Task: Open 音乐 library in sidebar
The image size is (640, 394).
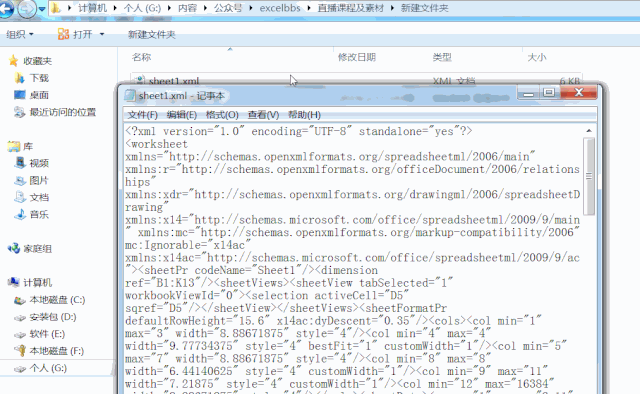Action: (x=39, y=214)
